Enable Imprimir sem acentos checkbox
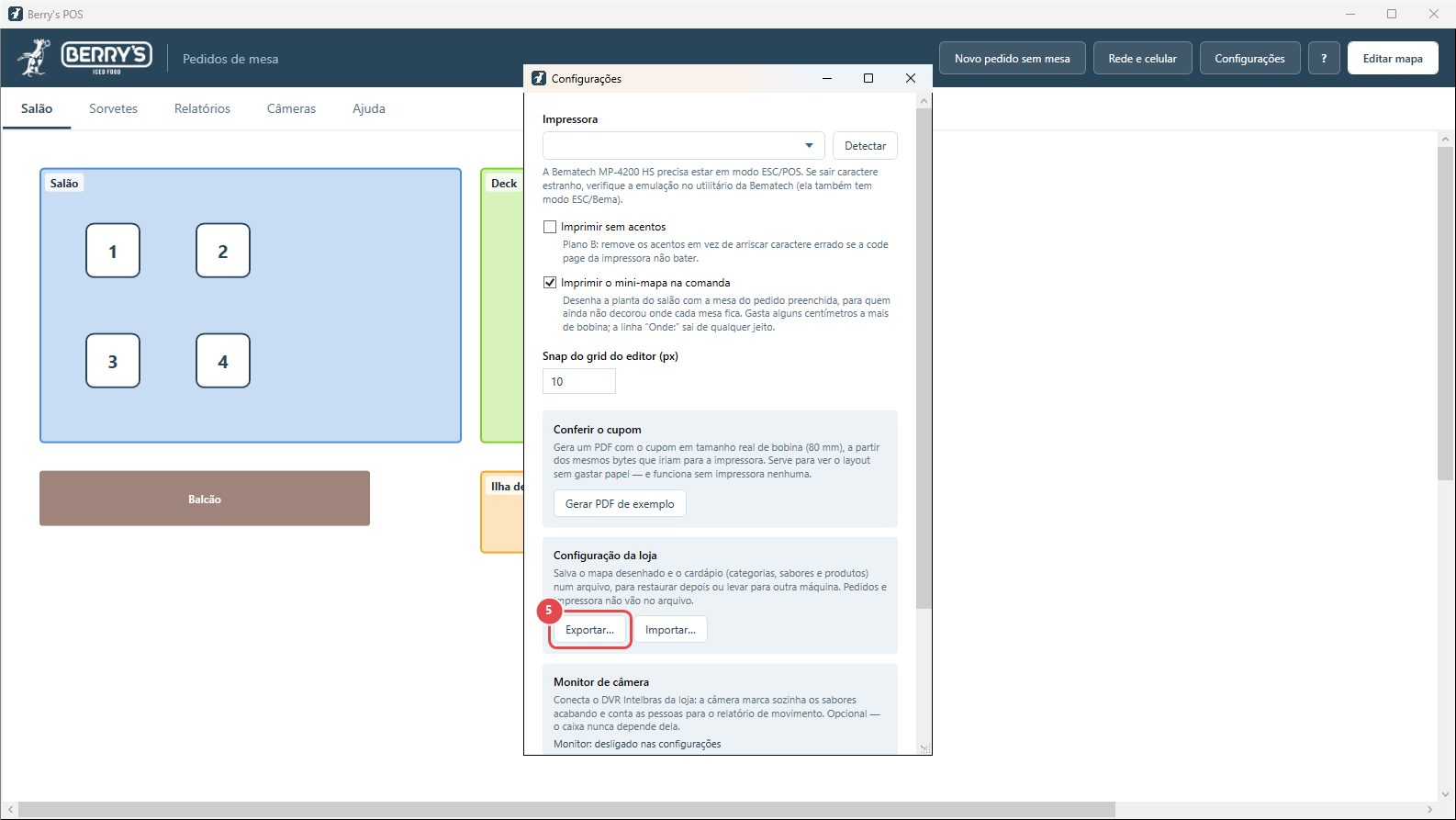This screenshot has height=820, width=1456. (x=550, y=227)
